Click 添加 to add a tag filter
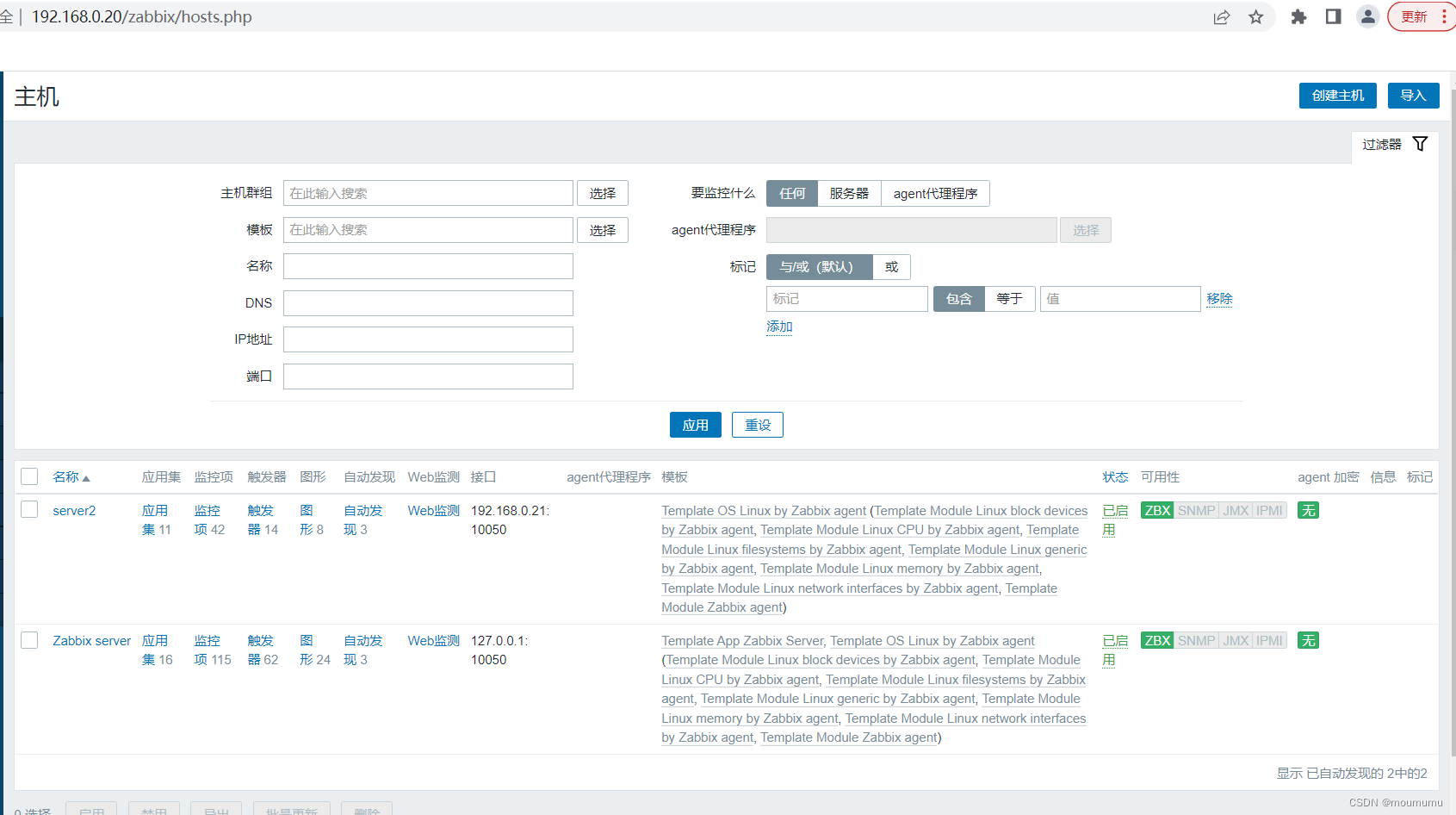This screenshot has width=1456, height=815. click(x=779, y=326)
